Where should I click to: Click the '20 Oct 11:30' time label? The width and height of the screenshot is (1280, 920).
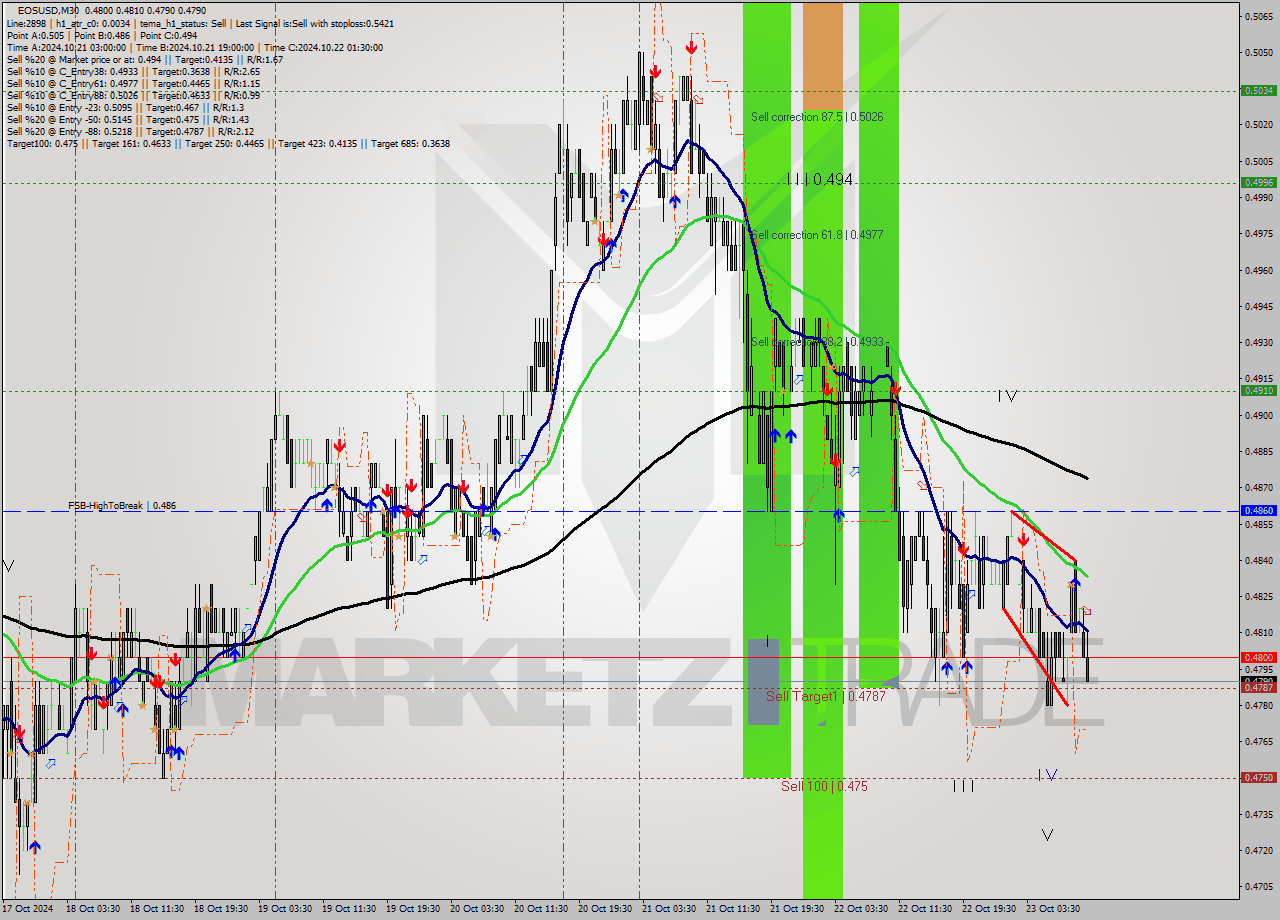click(540, 909)
